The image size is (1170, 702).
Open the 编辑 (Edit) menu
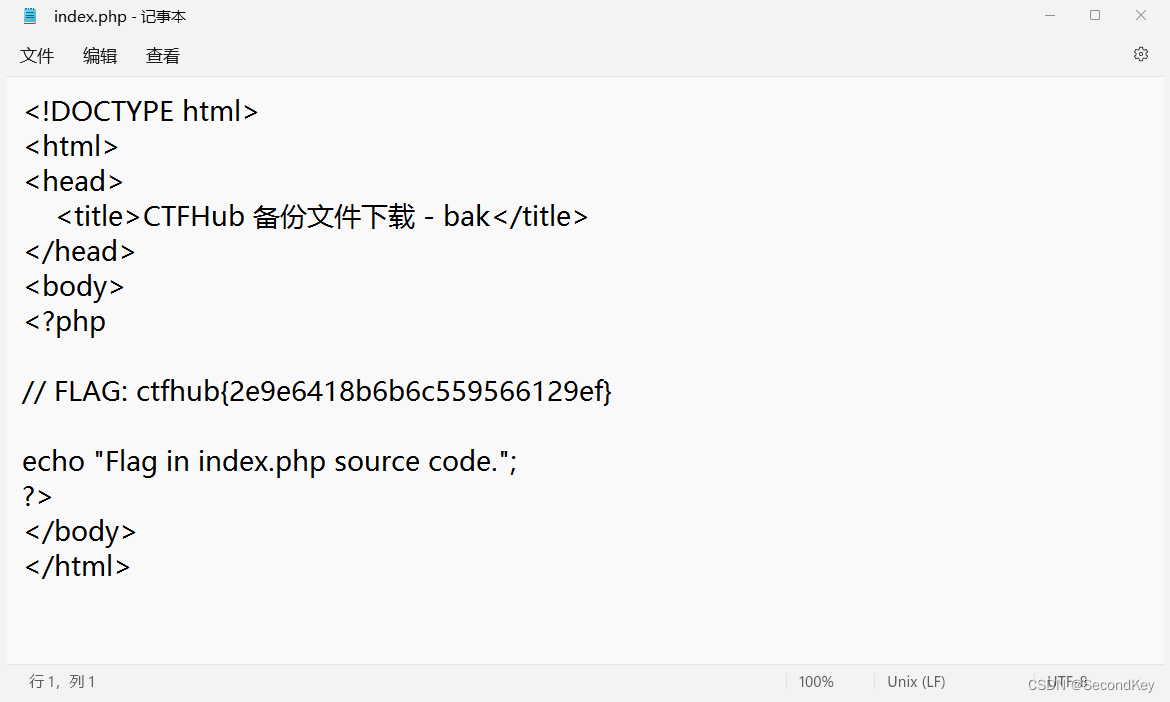(99, 56)
